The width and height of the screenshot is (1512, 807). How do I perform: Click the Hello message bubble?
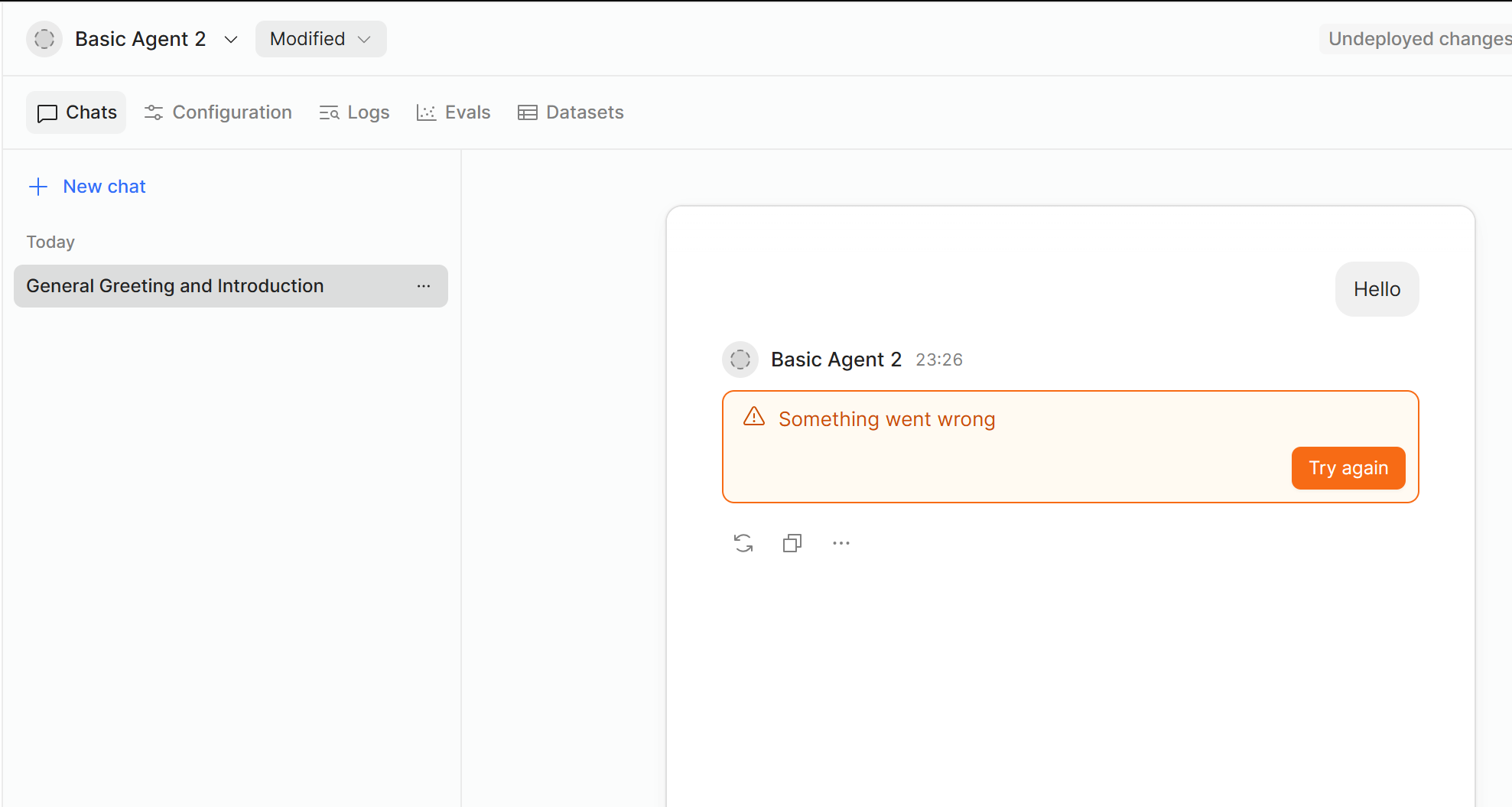[x=1377, y=289]
